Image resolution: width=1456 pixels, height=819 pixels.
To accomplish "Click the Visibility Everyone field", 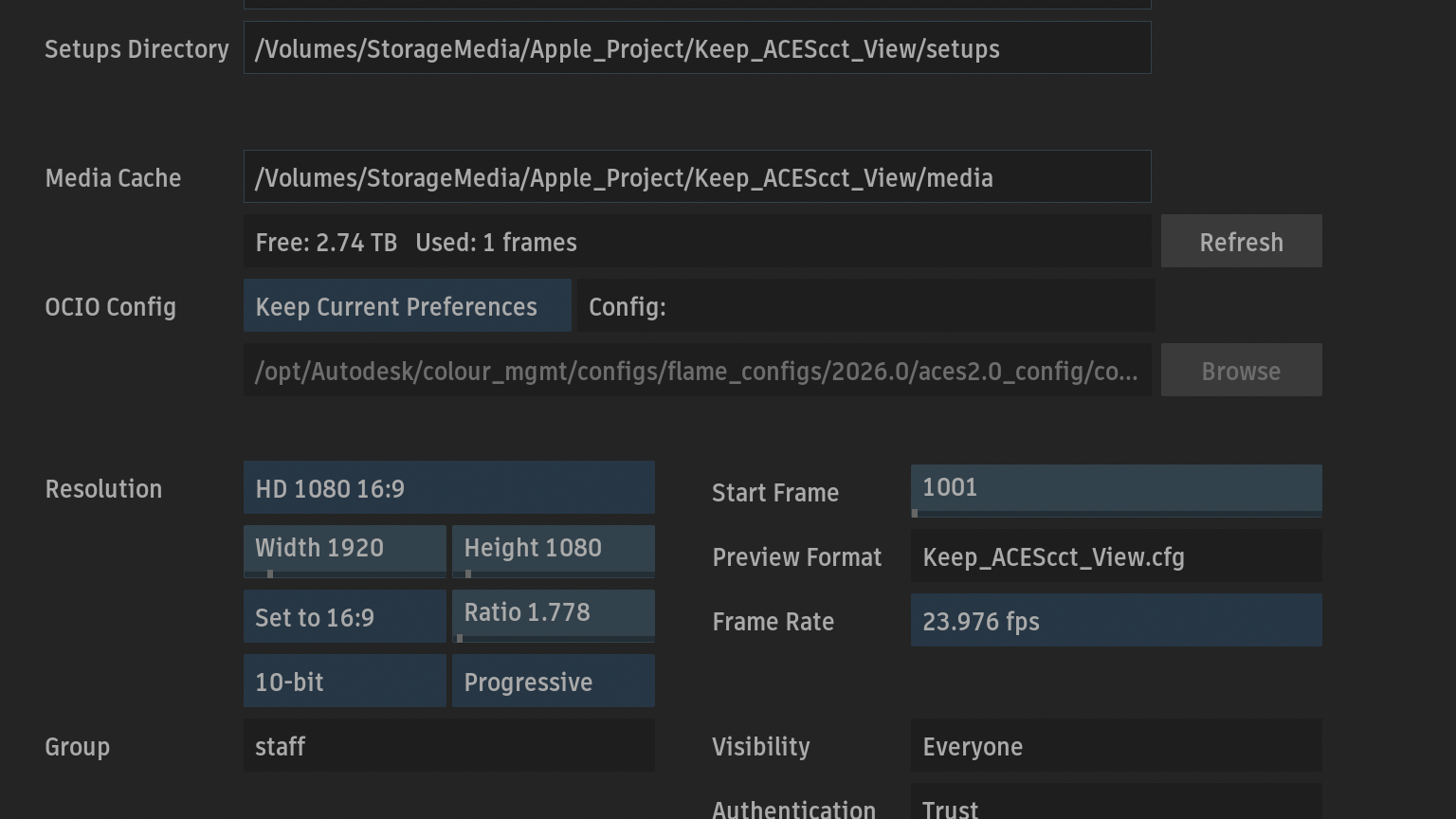I will pos(1116,745).
